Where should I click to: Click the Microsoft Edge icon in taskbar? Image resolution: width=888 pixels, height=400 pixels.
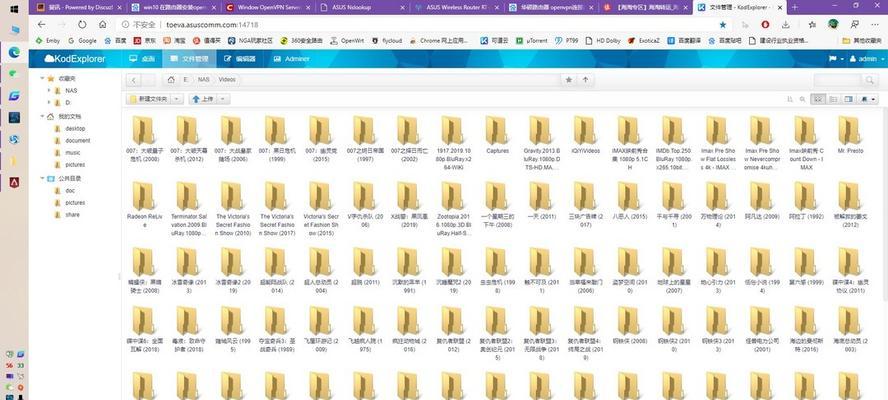tap(14, 52)
